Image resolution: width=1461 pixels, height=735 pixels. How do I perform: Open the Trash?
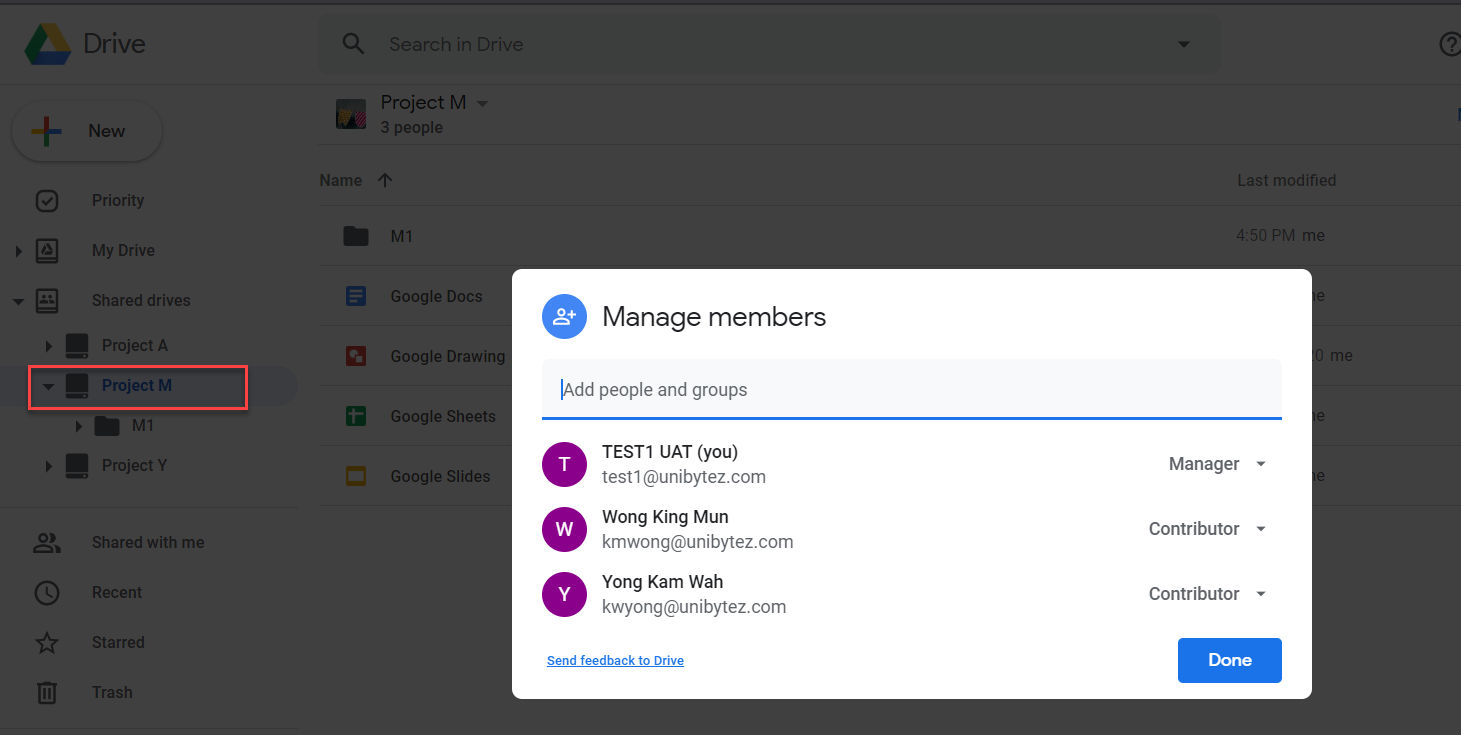pos(112,692)
